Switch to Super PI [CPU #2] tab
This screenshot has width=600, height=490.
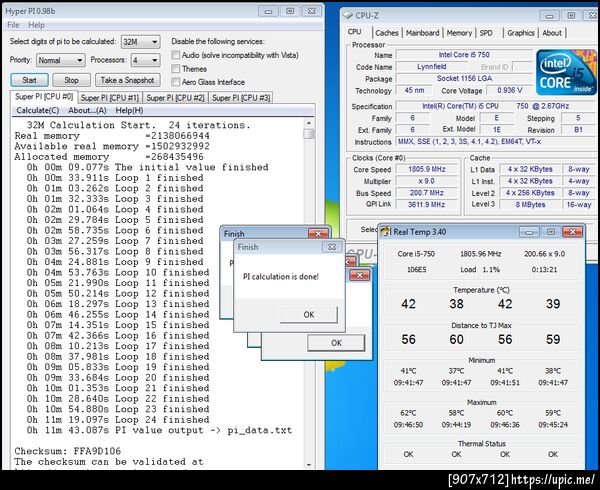(175, 98)
